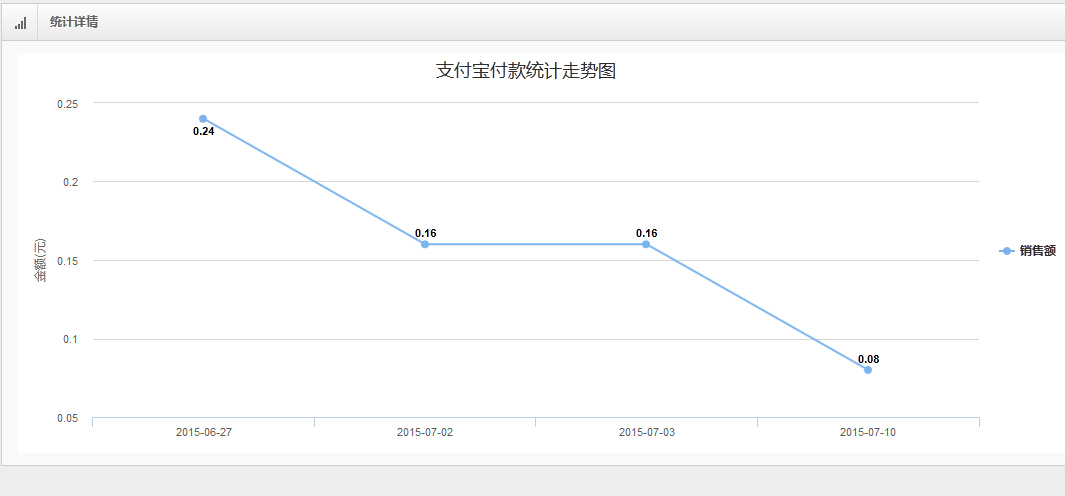Select the 2015-07-02 data point on the line
The width and height of the screenshot is (1065, 496).
[x=425, y=244]
